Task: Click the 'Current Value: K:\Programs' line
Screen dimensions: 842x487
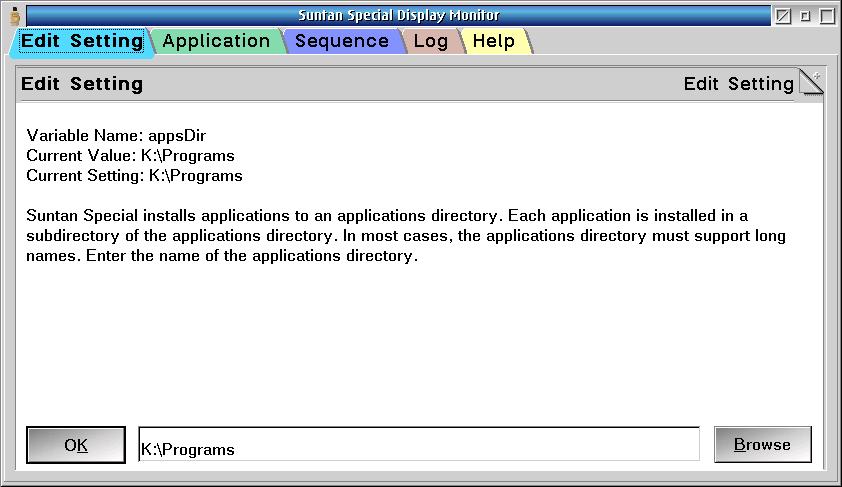Action: [130, 156]
